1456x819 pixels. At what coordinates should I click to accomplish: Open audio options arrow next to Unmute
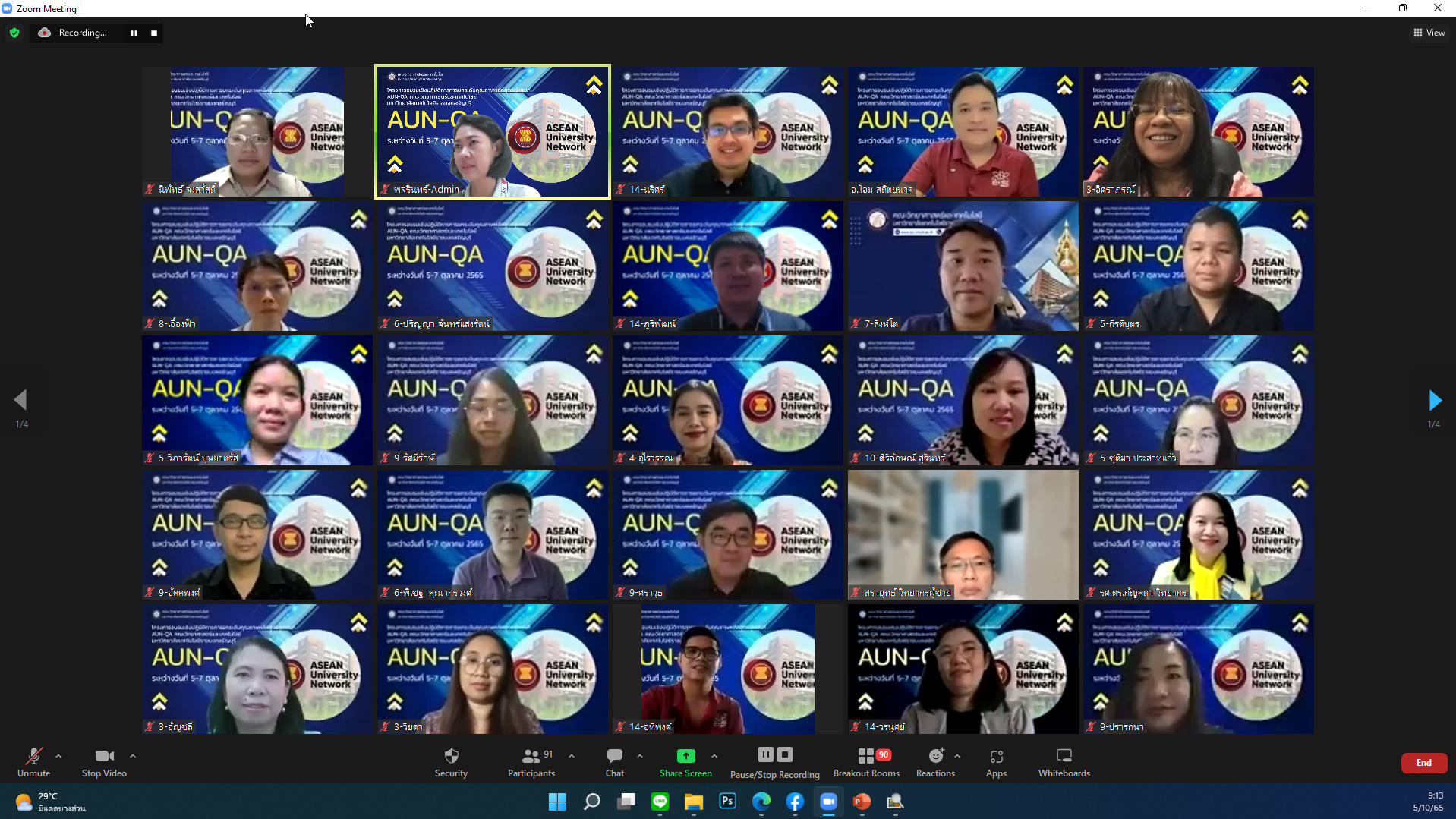point(58,756)
